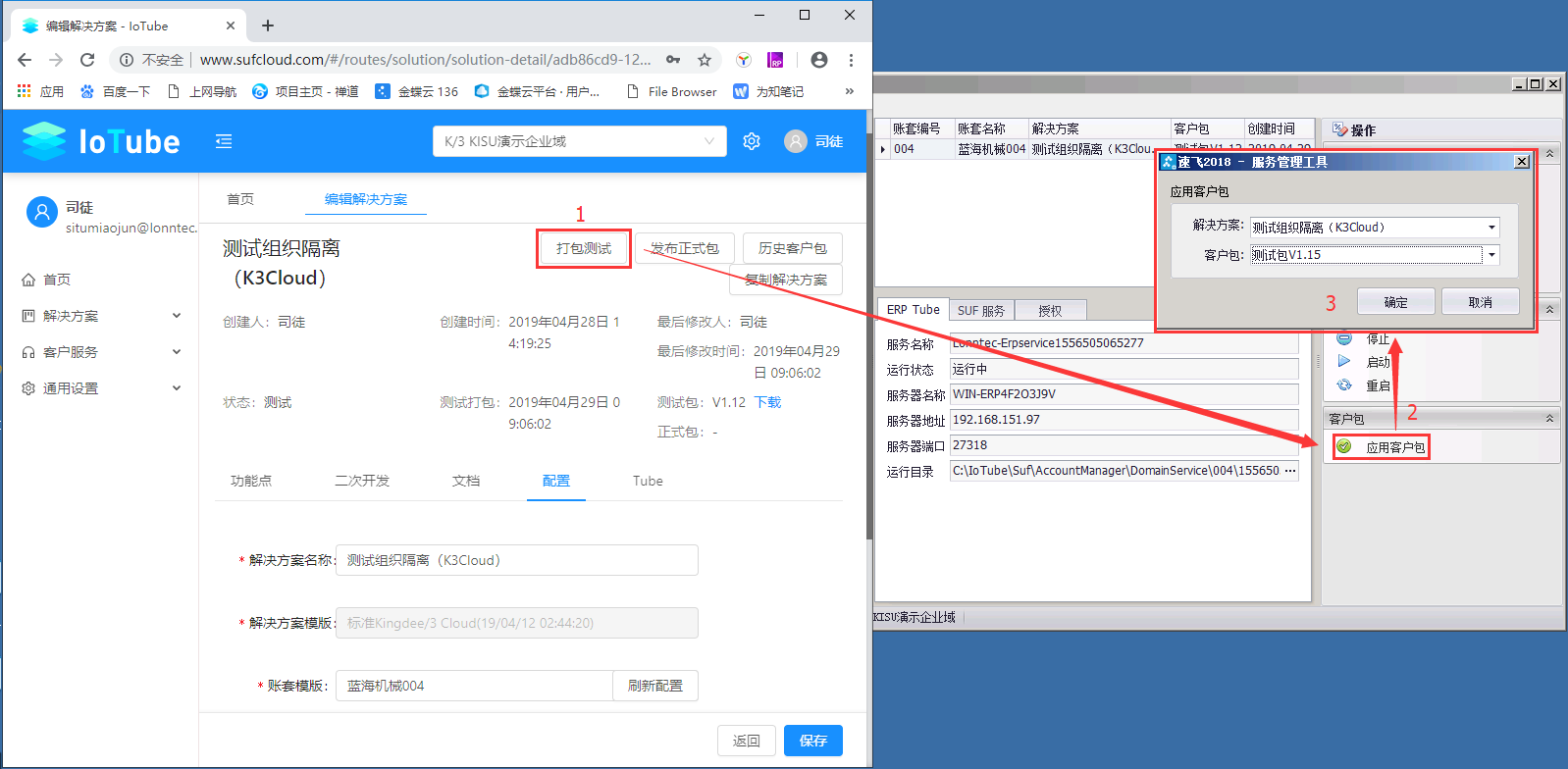Click 确定 in 应用客户包 dialog
The image size is (1568, 769).
pos(1396,302)
